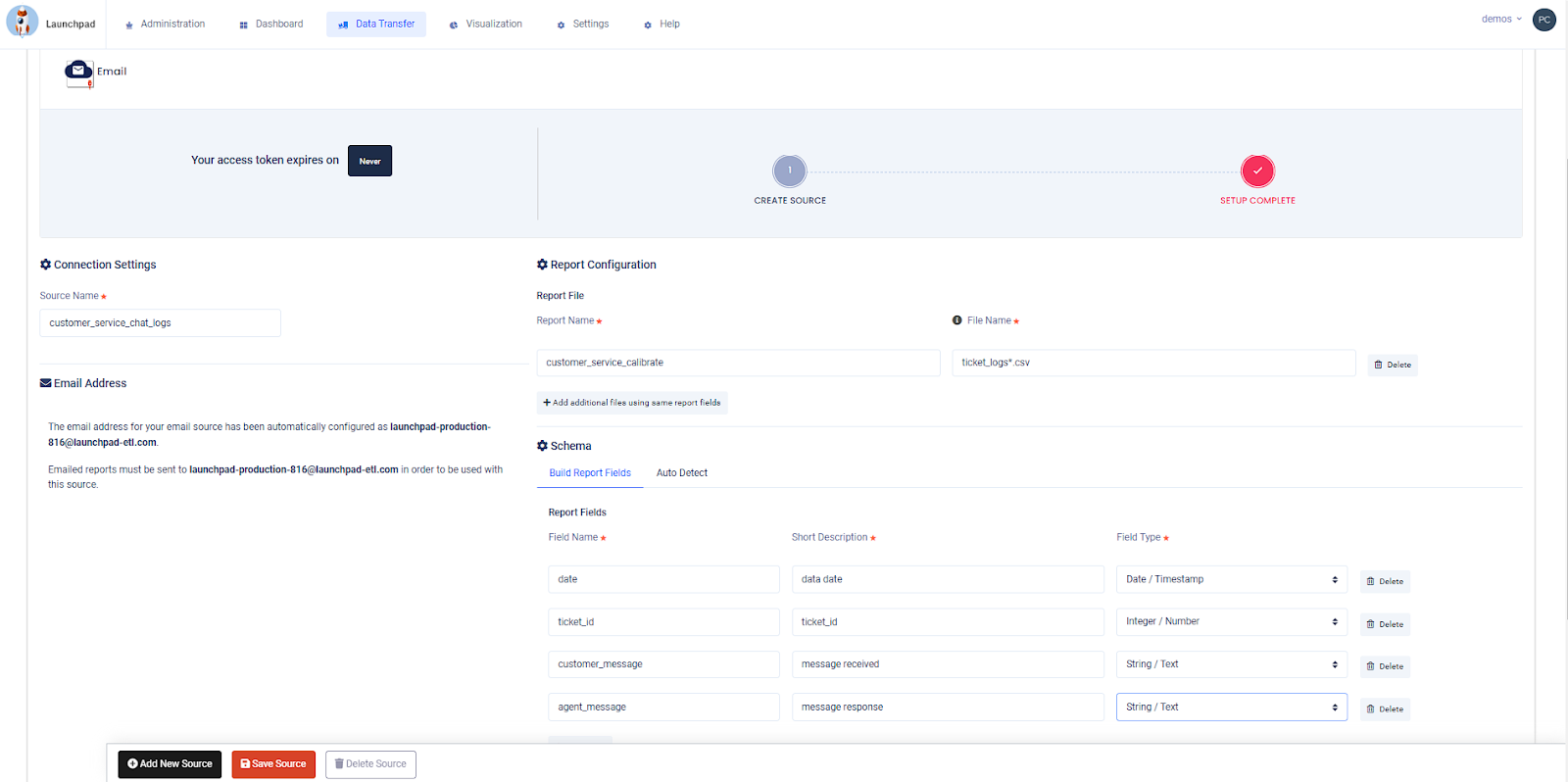Click Add New Source button

tap(170, 764)
